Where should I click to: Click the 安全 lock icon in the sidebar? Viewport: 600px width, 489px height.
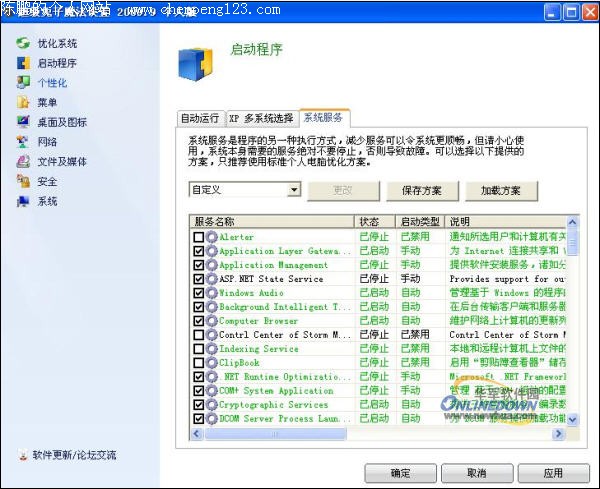[23, 182]
